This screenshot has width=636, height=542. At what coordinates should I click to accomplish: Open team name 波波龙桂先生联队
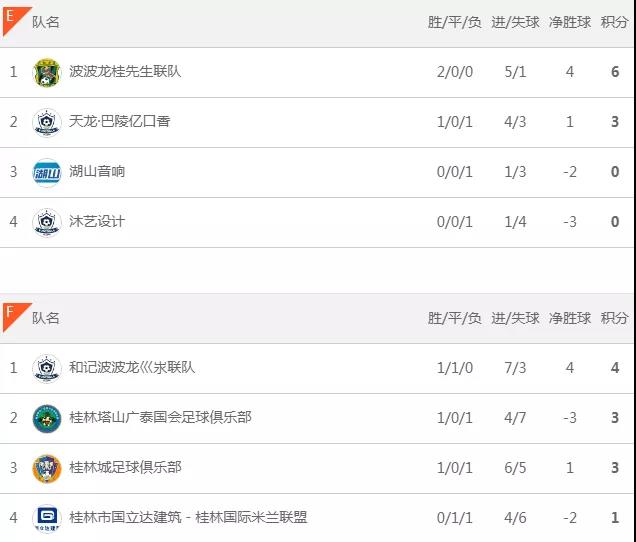click(x=125, y=71)
